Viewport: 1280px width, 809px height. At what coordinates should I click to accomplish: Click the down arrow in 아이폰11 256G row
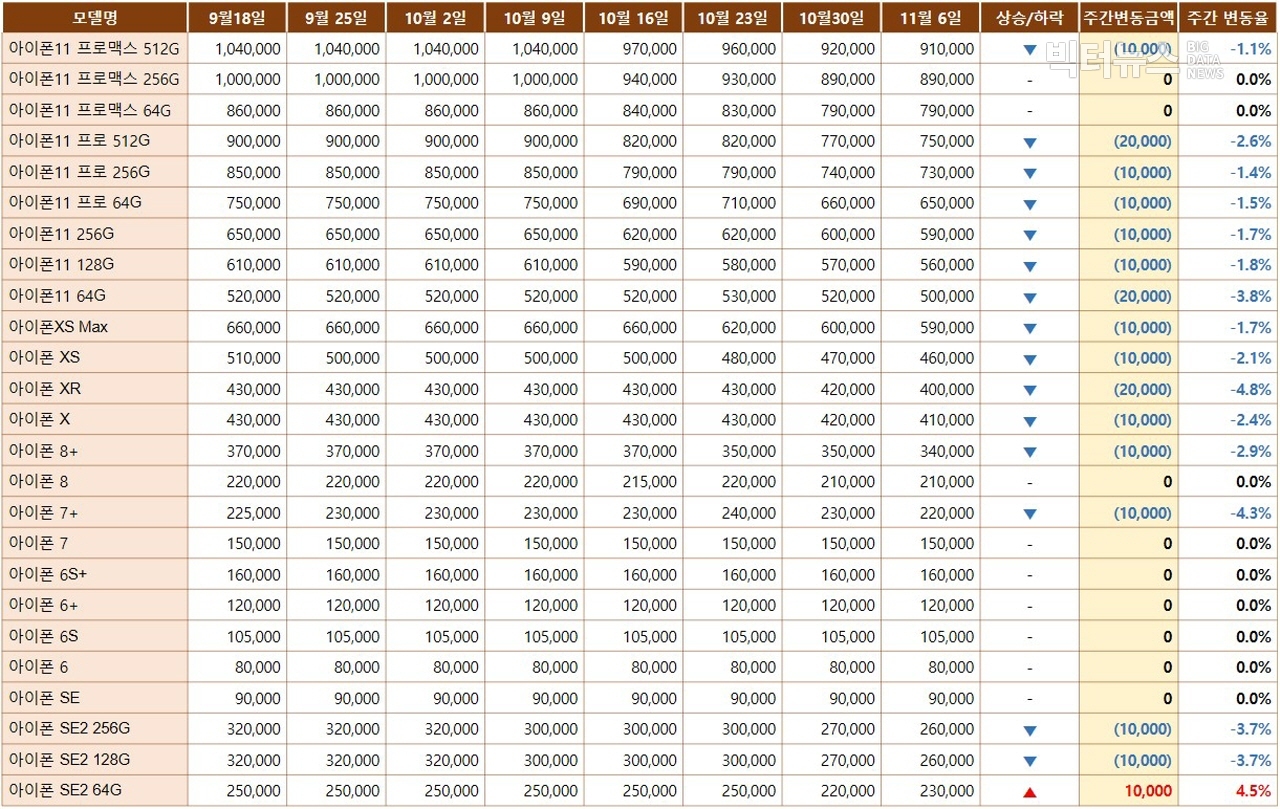point(1030,236)
